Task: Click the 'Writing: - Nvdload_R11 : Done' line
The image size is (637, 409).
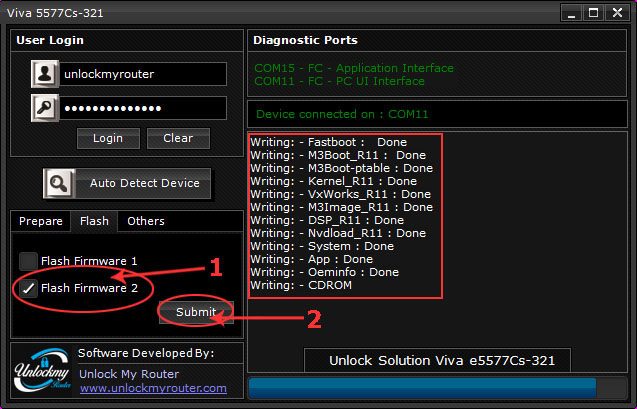Action: point(338,233)
